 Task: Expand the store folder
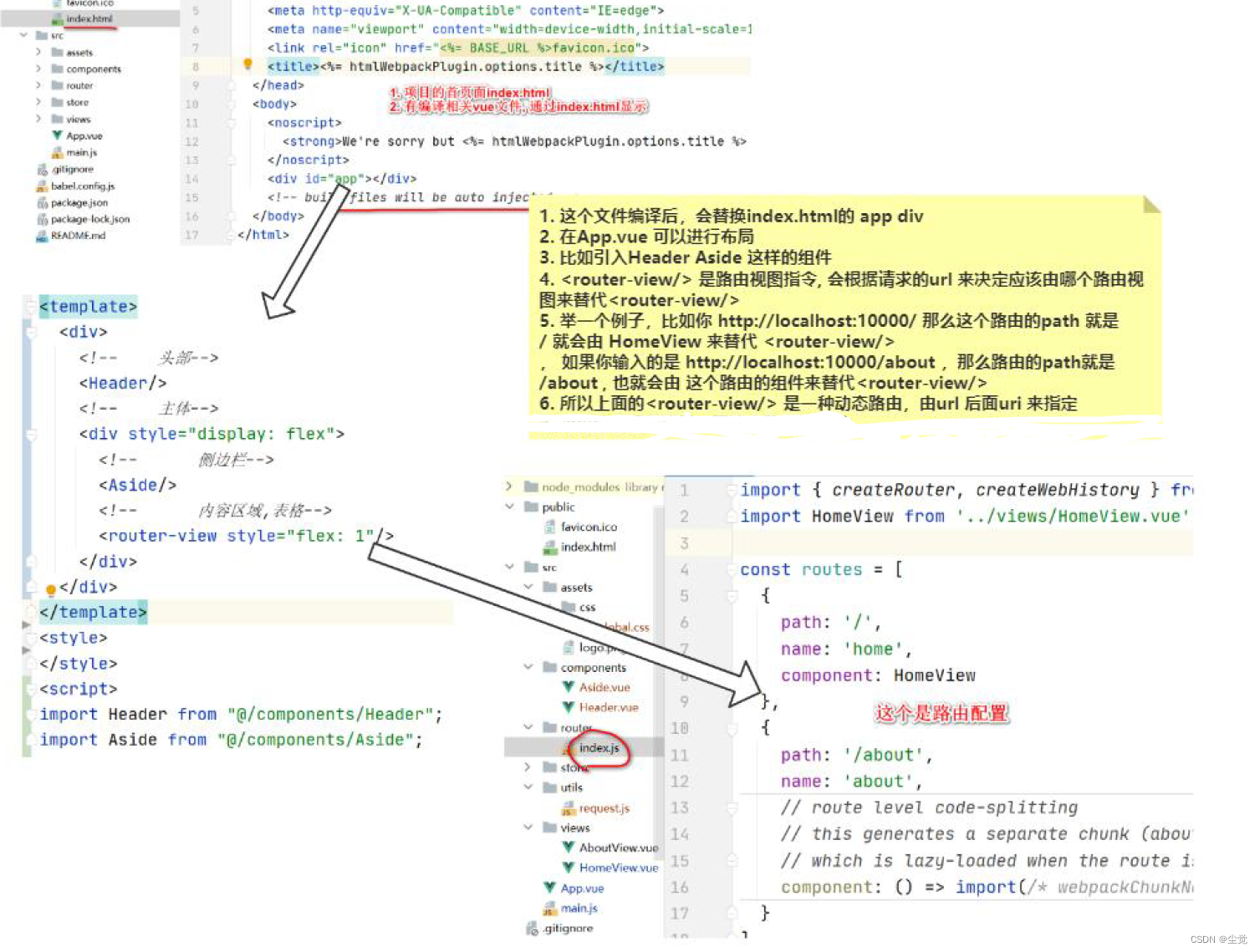(x=38, y=102)
